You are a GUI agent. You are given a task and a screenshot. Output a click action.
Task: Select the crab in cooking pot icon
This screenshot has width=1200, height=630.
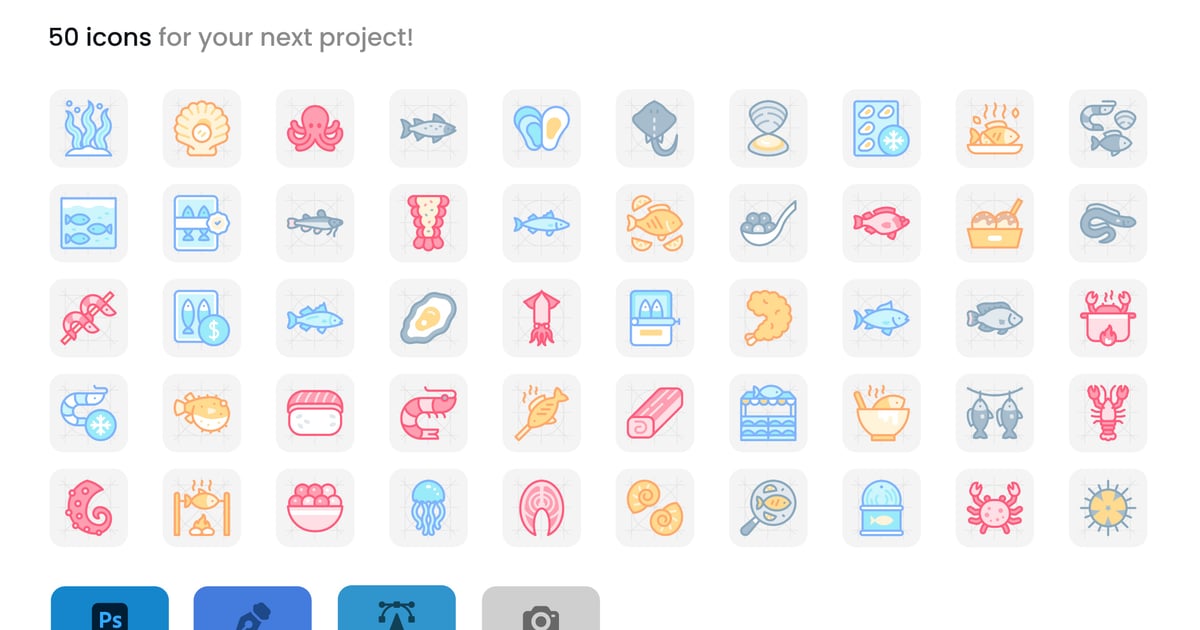1108,319
